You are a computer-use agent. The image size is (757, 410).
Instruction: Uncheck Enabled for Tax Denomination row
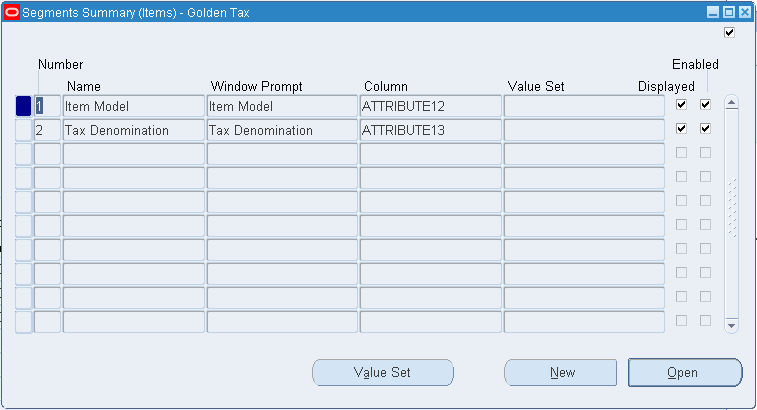click(x=705, y=128)
